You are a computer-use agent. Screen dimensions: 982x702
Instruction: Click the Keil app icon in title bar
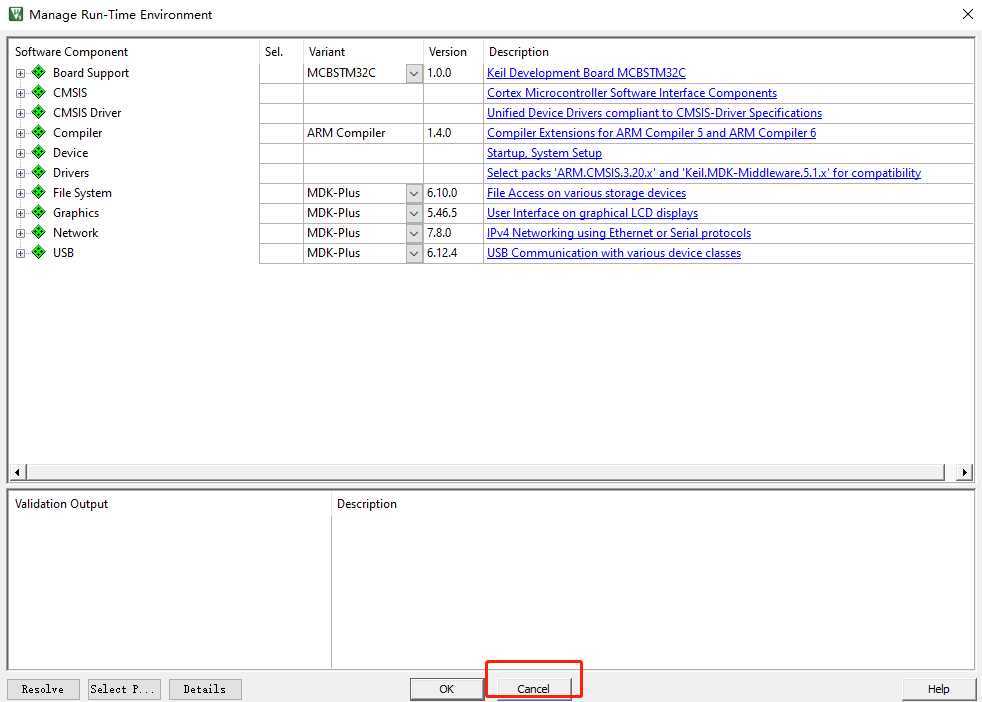[16, 14]
